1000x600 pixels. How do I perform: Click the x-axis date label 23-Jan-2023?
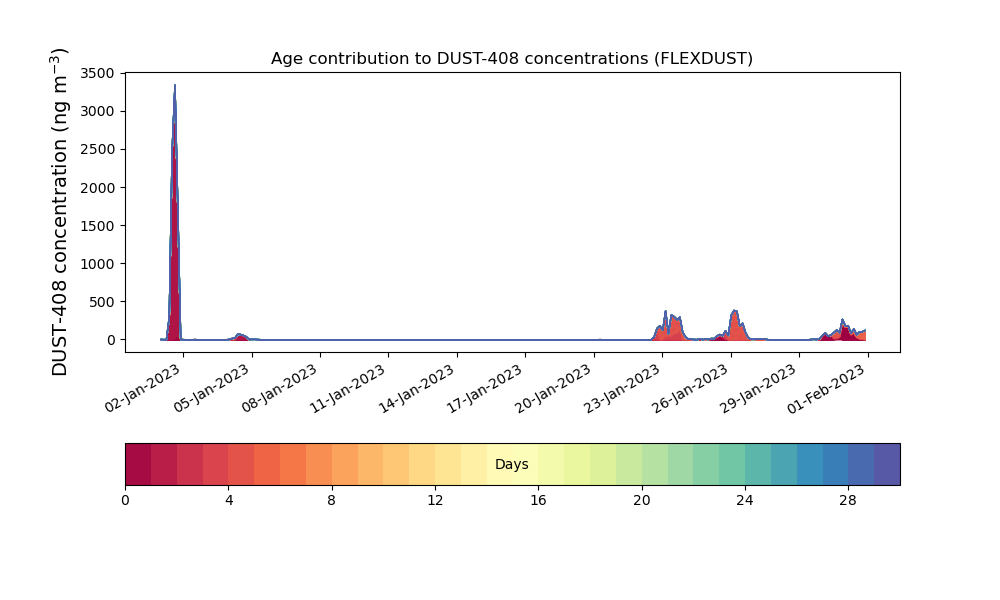point(622,387)
